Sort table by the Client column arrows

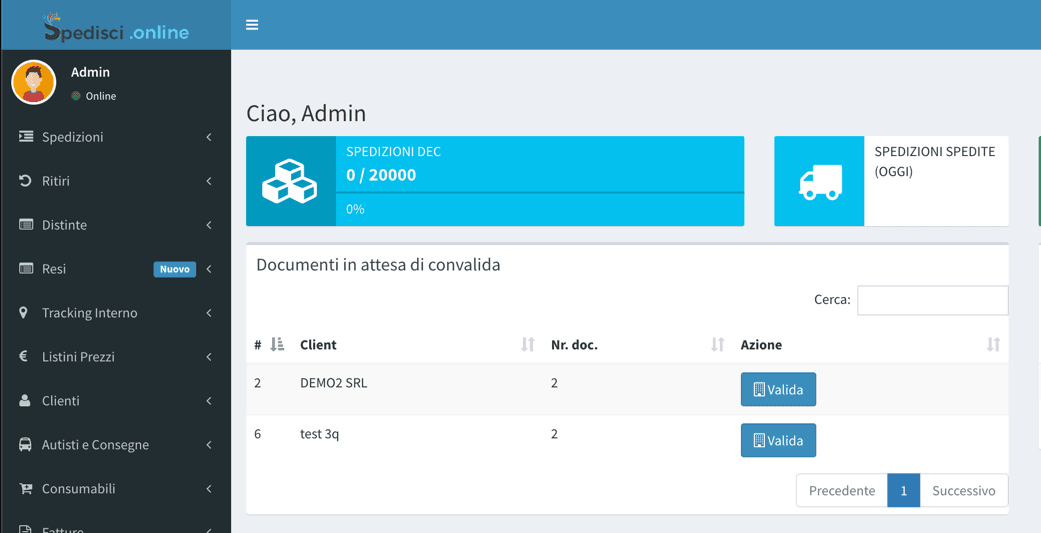[528, 344]
